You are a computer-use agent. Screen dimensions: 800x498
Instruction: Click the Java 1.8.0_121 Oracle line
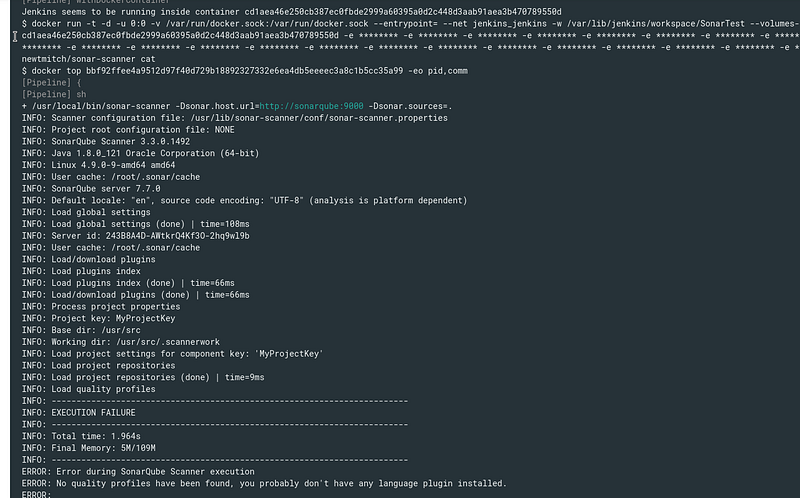pos(140,153)
